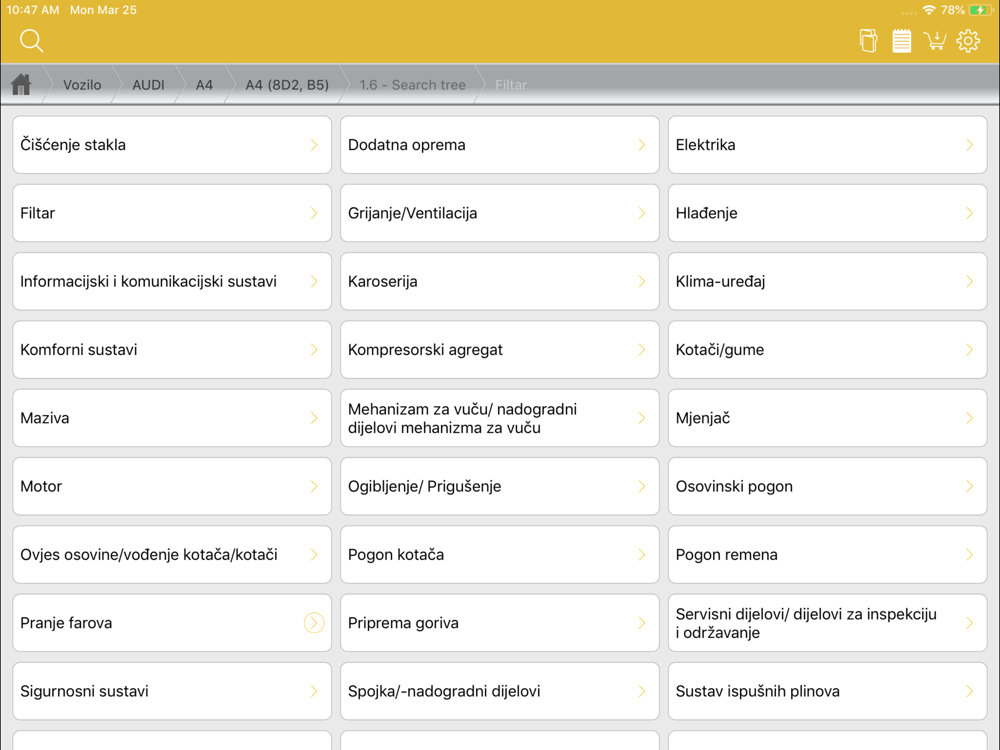The image size is (1000, 750).
Task: Expand chevron on Pranje farova row
Action: [314, 622]
